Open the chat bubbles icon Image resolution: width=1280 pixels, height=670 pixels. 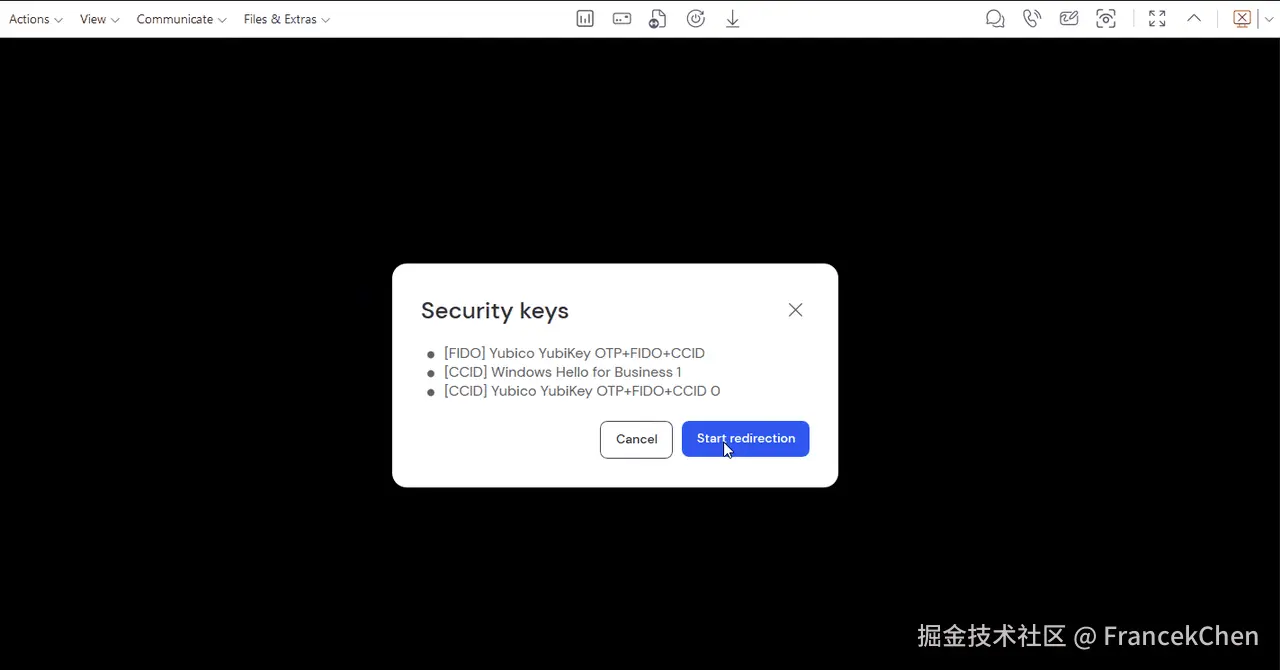point(995,19)
